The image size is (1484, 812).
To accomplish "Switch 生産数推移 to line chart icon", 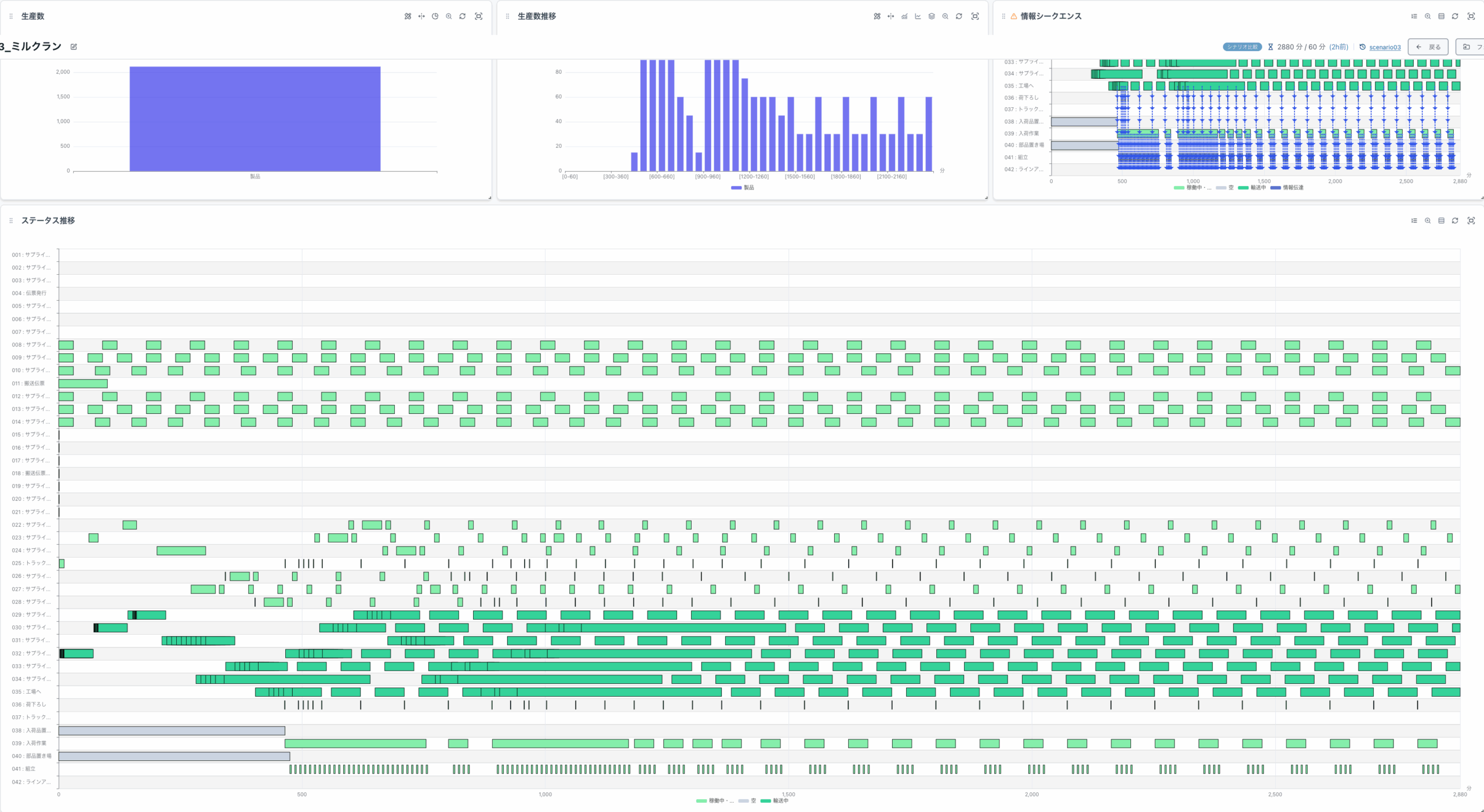I will click(918, 16).
